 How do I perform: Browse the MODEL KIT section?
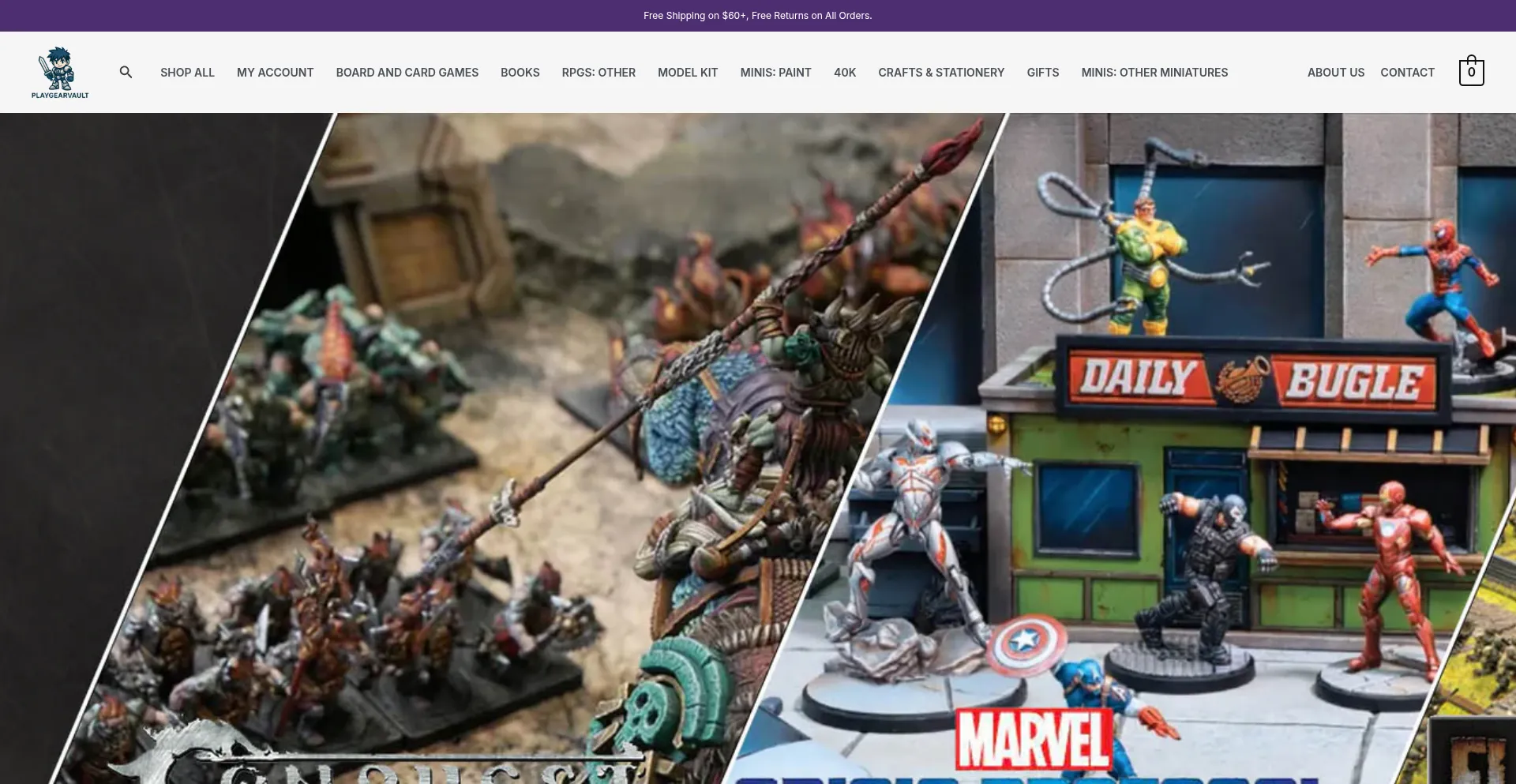687,72
